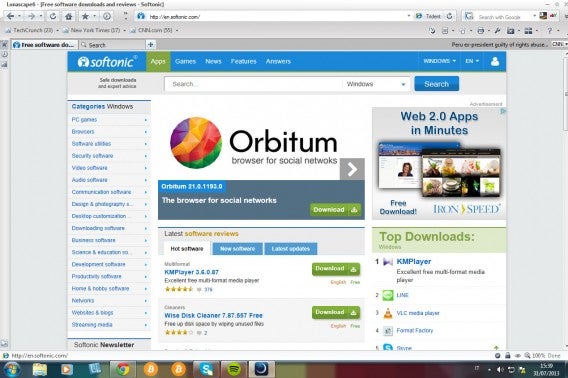Click the question mark help icon
Screen dimensions: 568x378
[x=550, y=31]
